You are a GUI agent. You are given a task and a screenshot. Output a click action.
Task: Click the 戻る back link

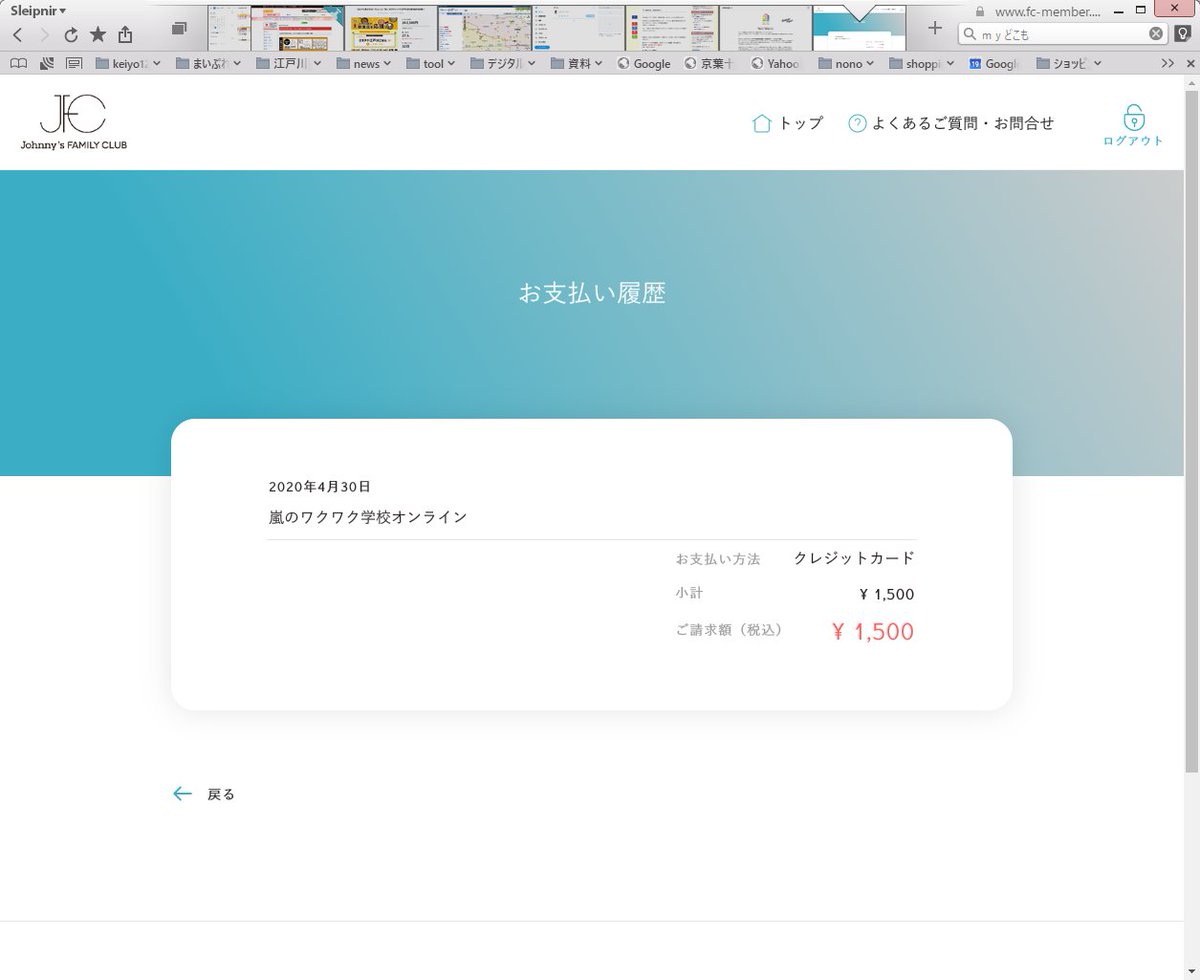(221, 795)
